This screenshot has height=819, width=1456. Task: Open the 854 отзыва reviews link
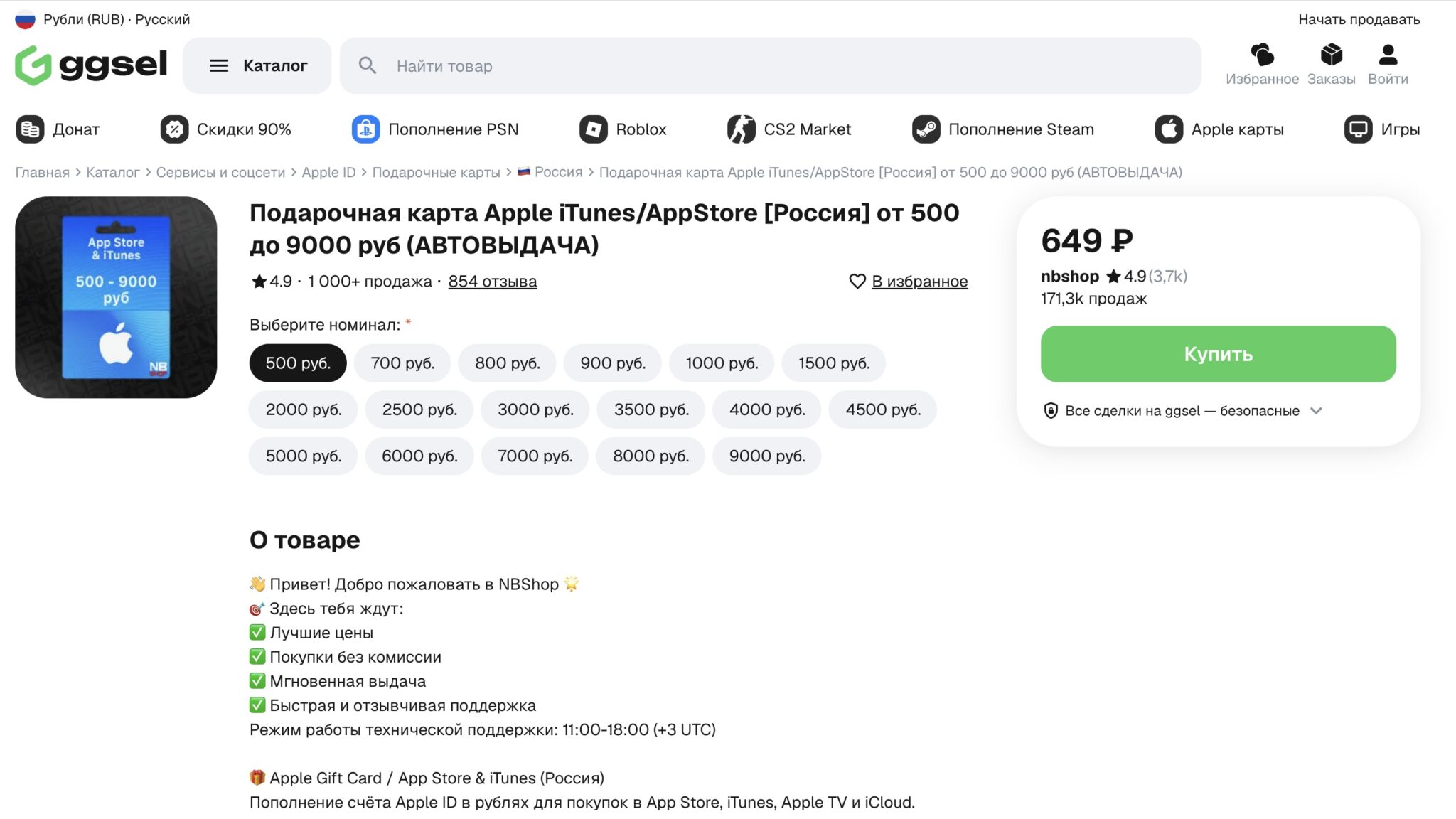492,282
